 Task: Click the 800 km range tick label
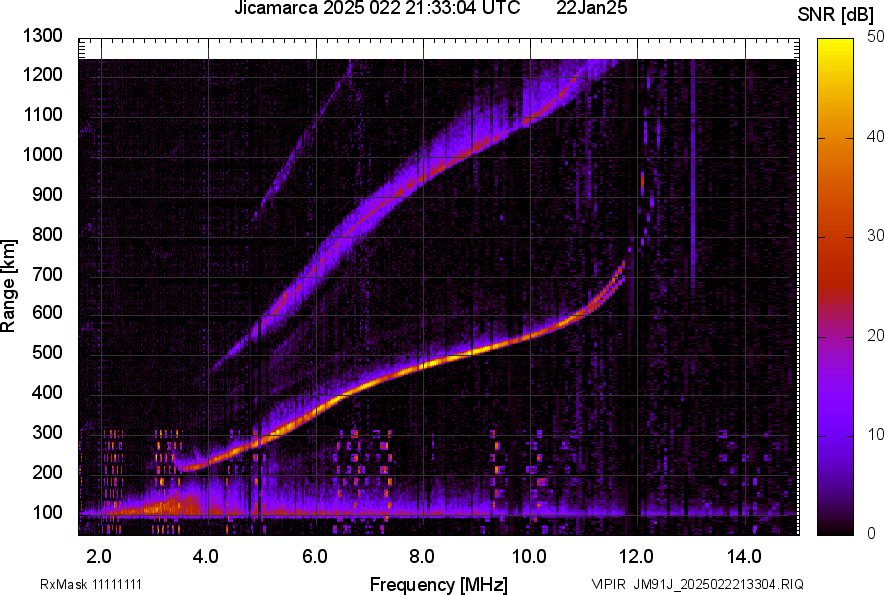(x=47, y=234)
